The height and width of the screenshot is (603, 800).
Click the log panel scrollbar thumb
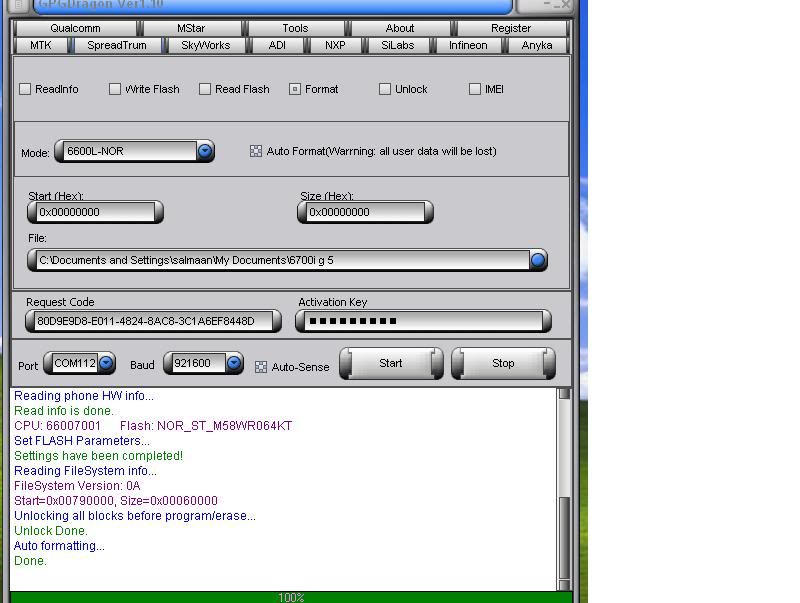click(564, 537)
